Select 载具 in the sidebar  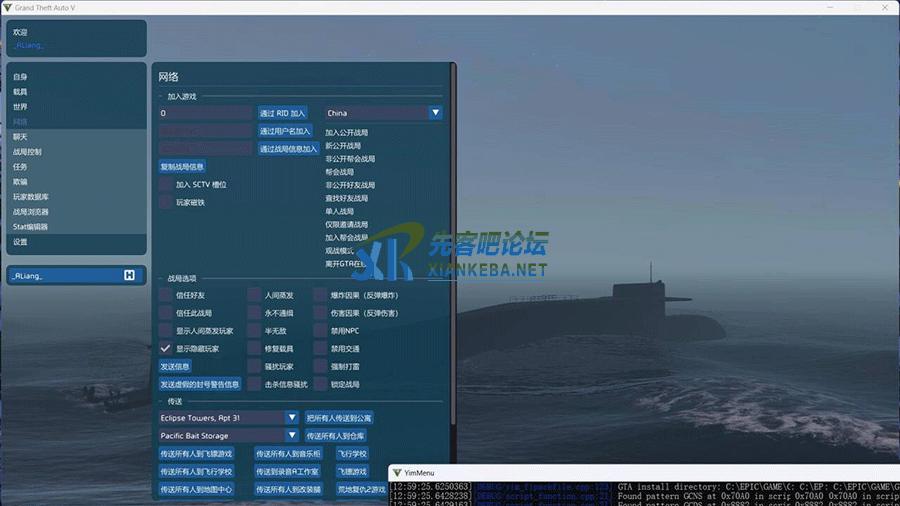pyautogui.click(x=20, y=92)
